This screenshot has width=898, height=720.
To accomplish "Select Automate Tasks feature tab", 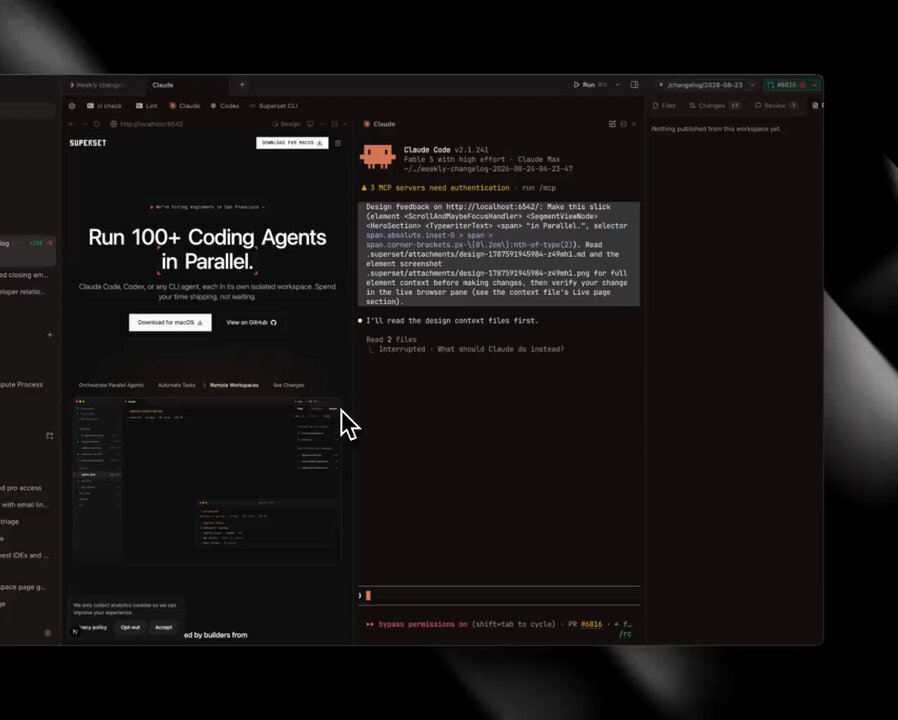I will tap(176, 385).
